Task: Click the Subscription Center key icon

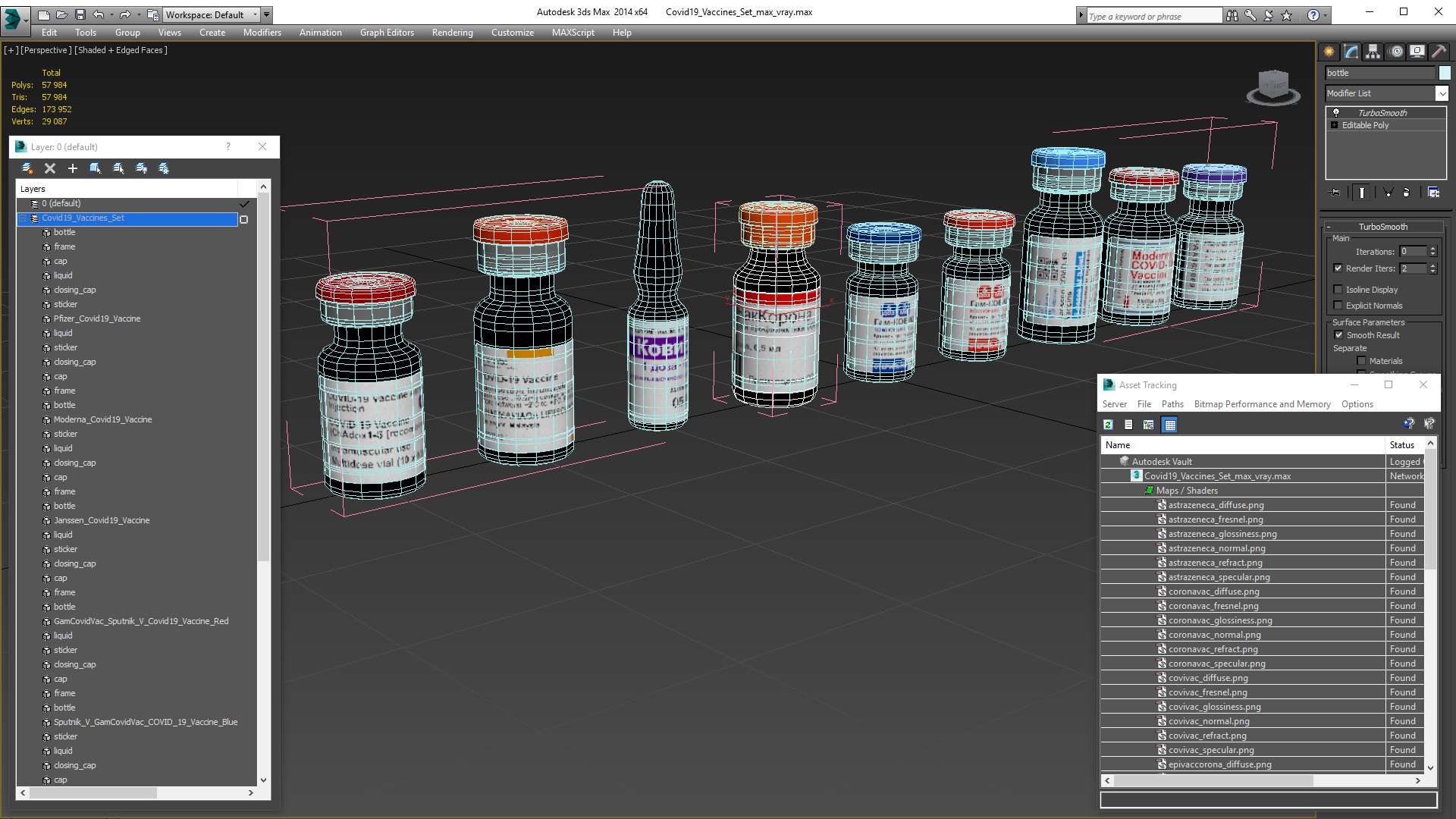Action: click(1250, 15)
